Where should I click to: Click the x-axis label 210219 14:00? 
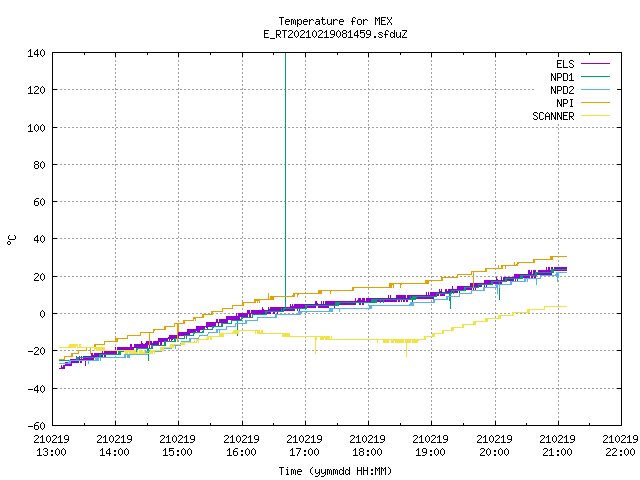tap(115, 446)
